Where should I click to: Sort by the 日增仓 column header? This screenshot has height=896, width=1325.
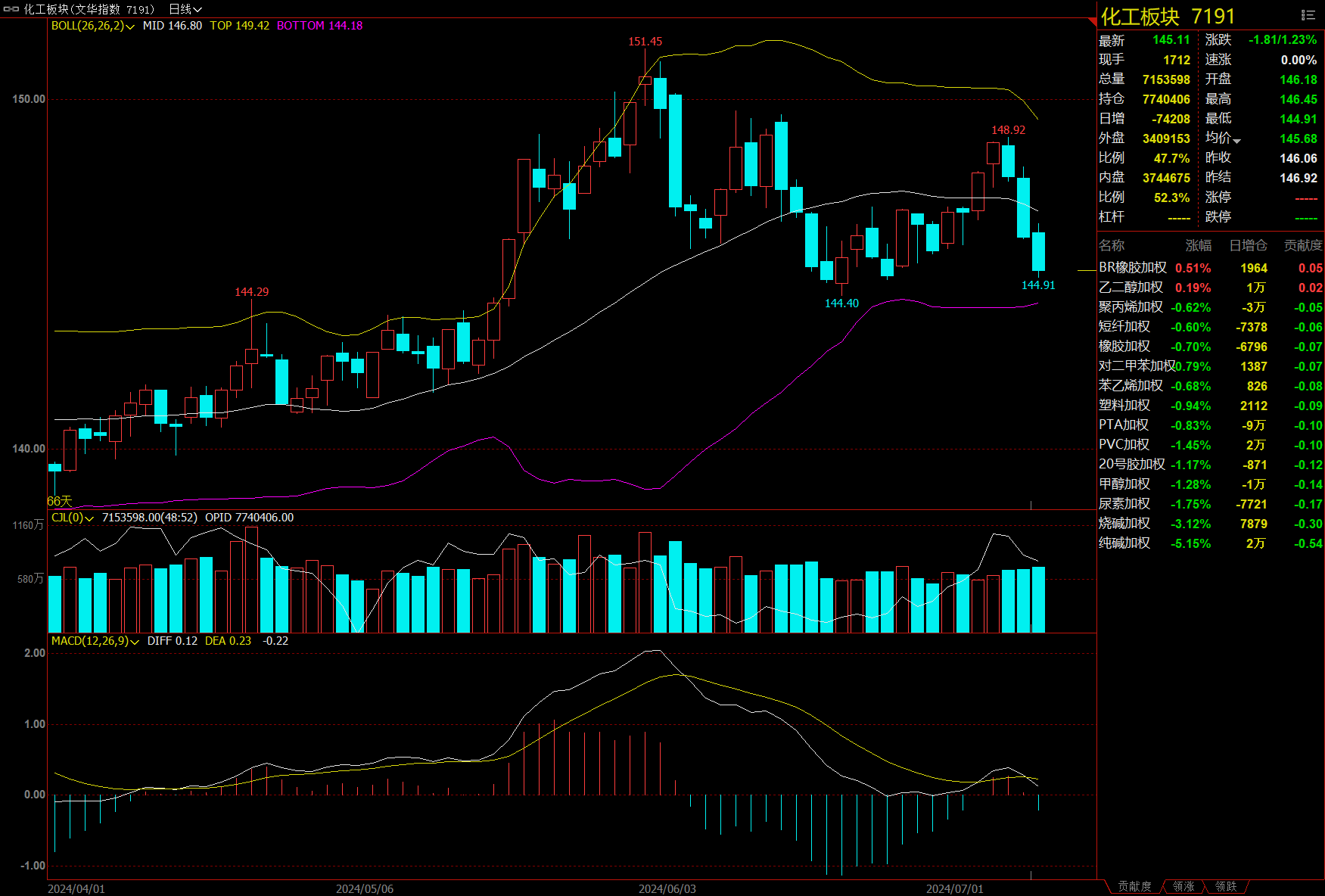(1248, 245)
